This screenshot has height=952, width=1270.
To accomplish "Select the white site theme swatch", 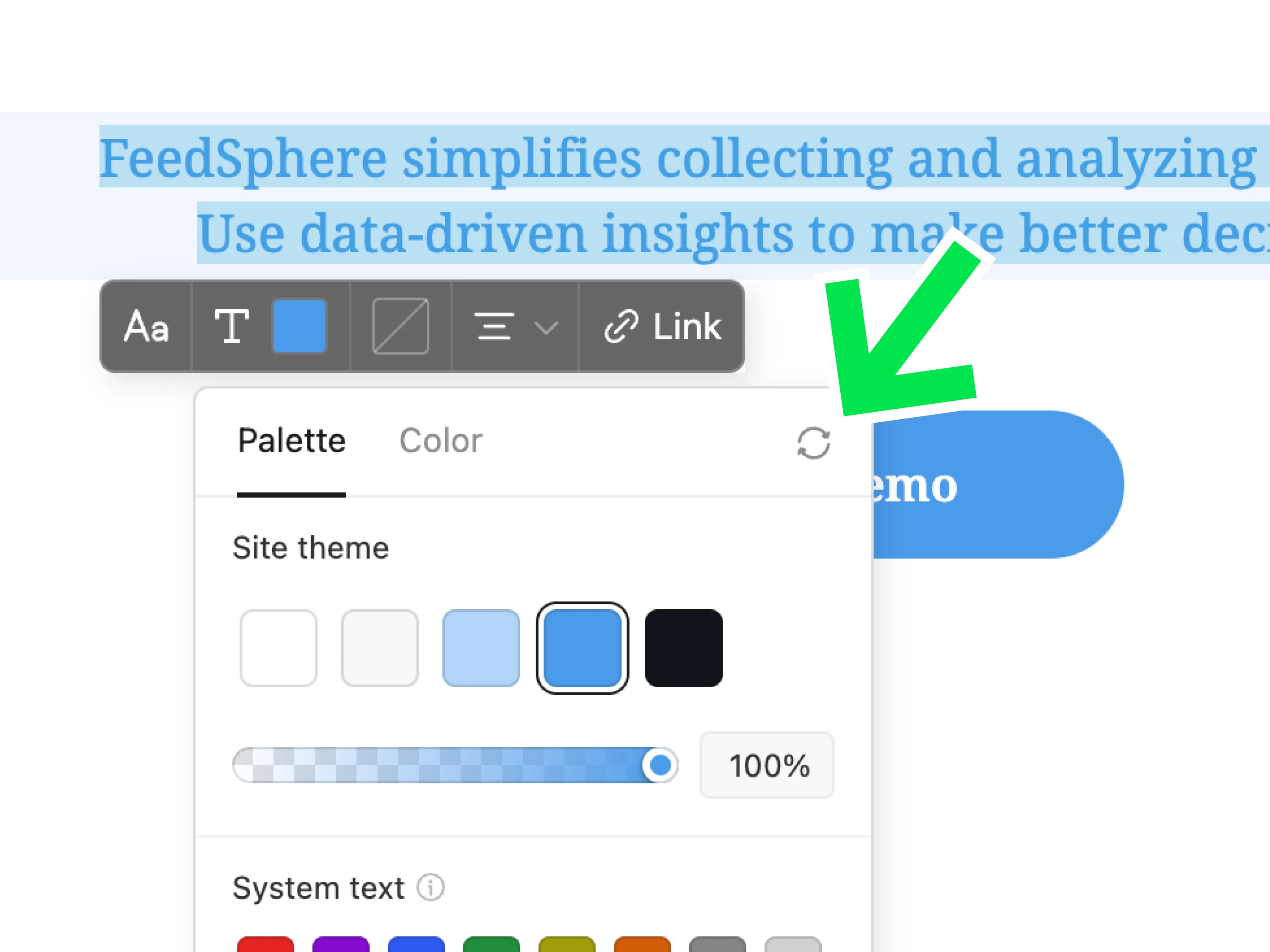I will pyautogui.click(x=279, y=648).
